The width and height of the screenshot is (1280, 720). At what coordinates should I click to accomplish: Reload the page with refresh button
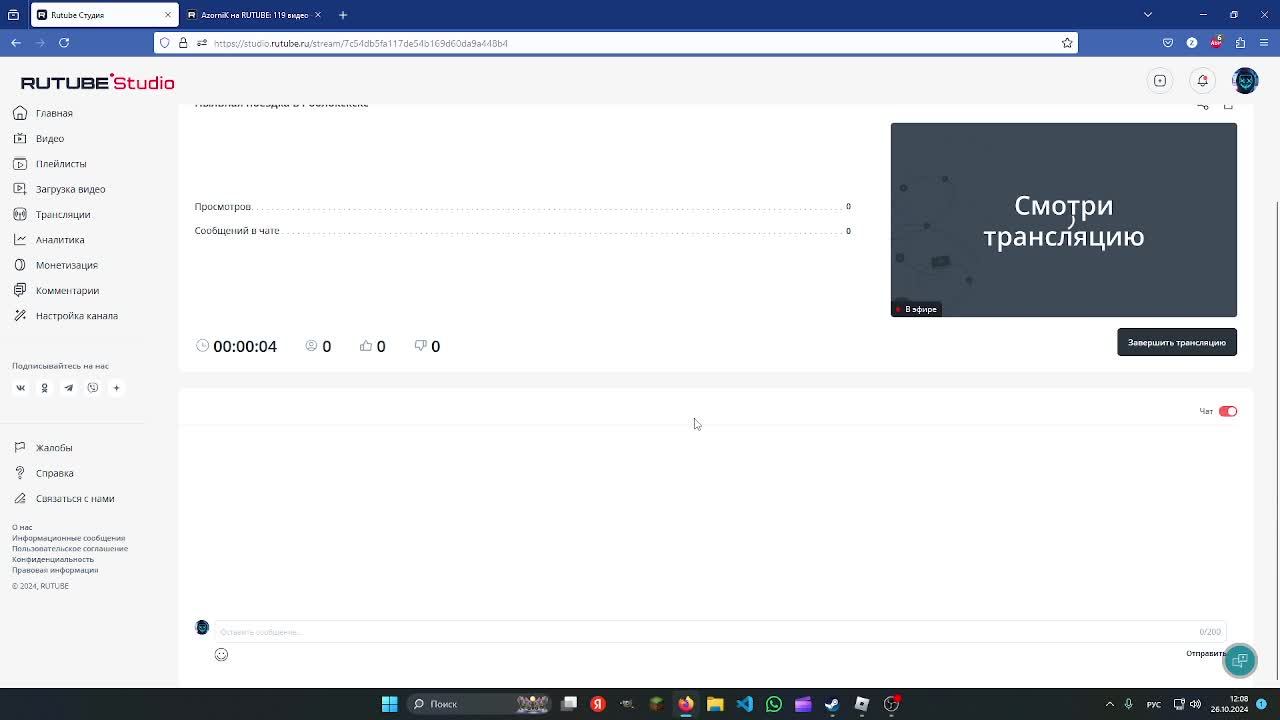[x=64, y=43]
